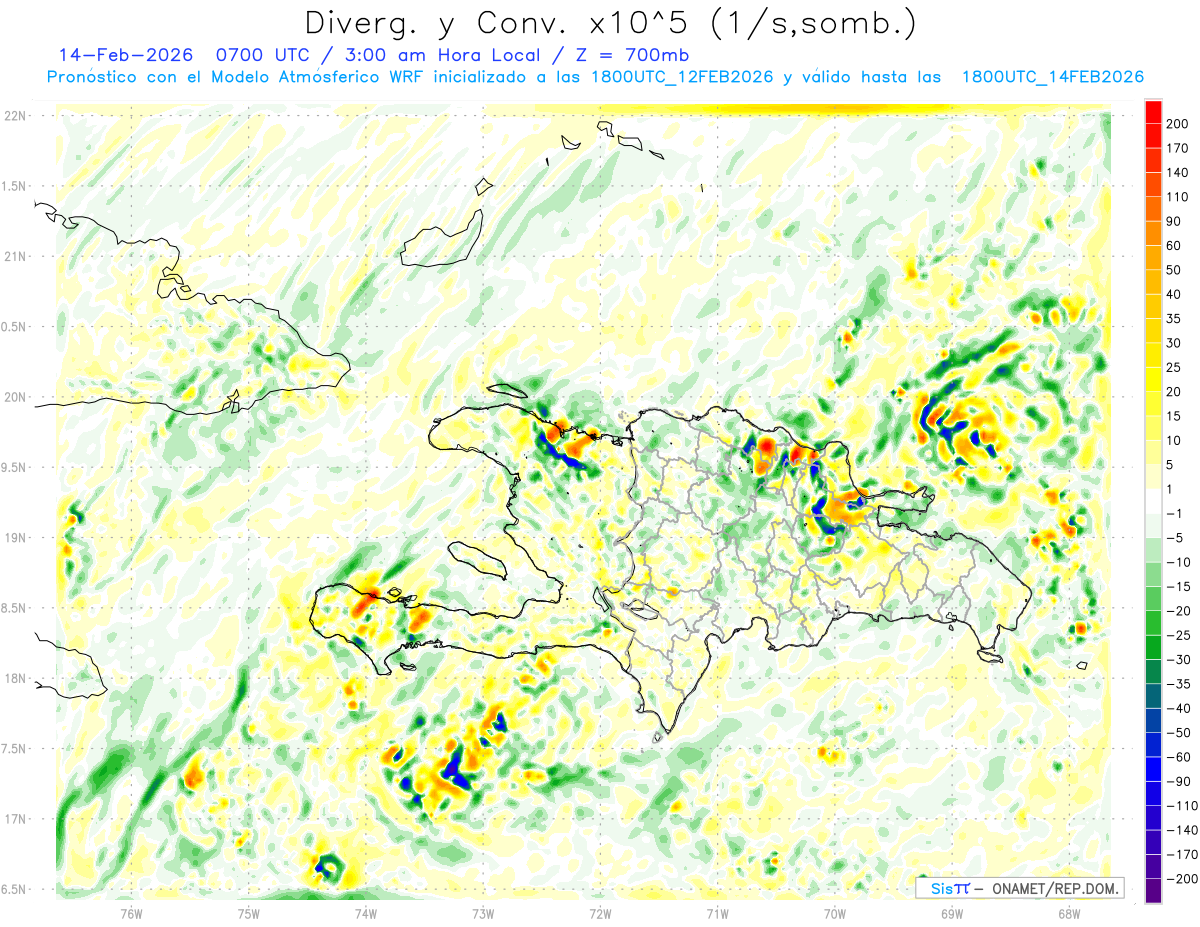Click the '-110' color scale value
Viewport: 1200px width, 927px height.
pos(1182,806)
